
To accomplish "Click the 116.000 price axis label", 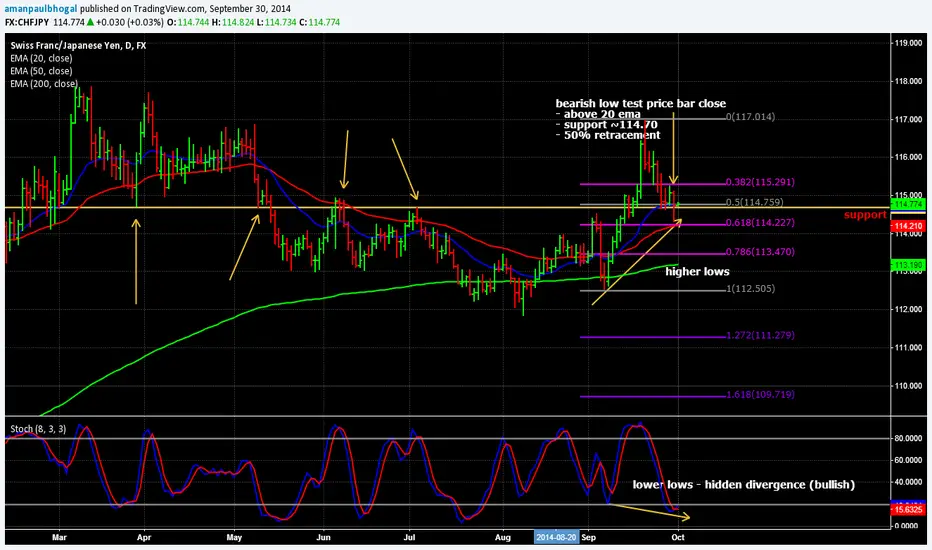I will tap(909, 158).
